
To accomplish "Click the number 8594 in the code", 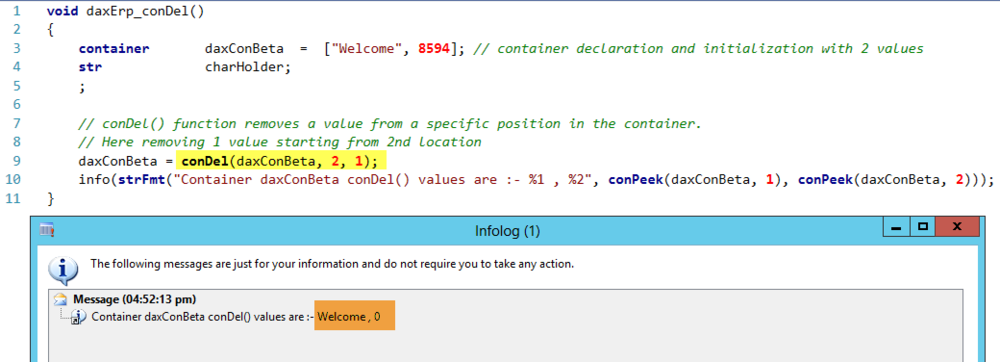I will click(x=434, y=48).
